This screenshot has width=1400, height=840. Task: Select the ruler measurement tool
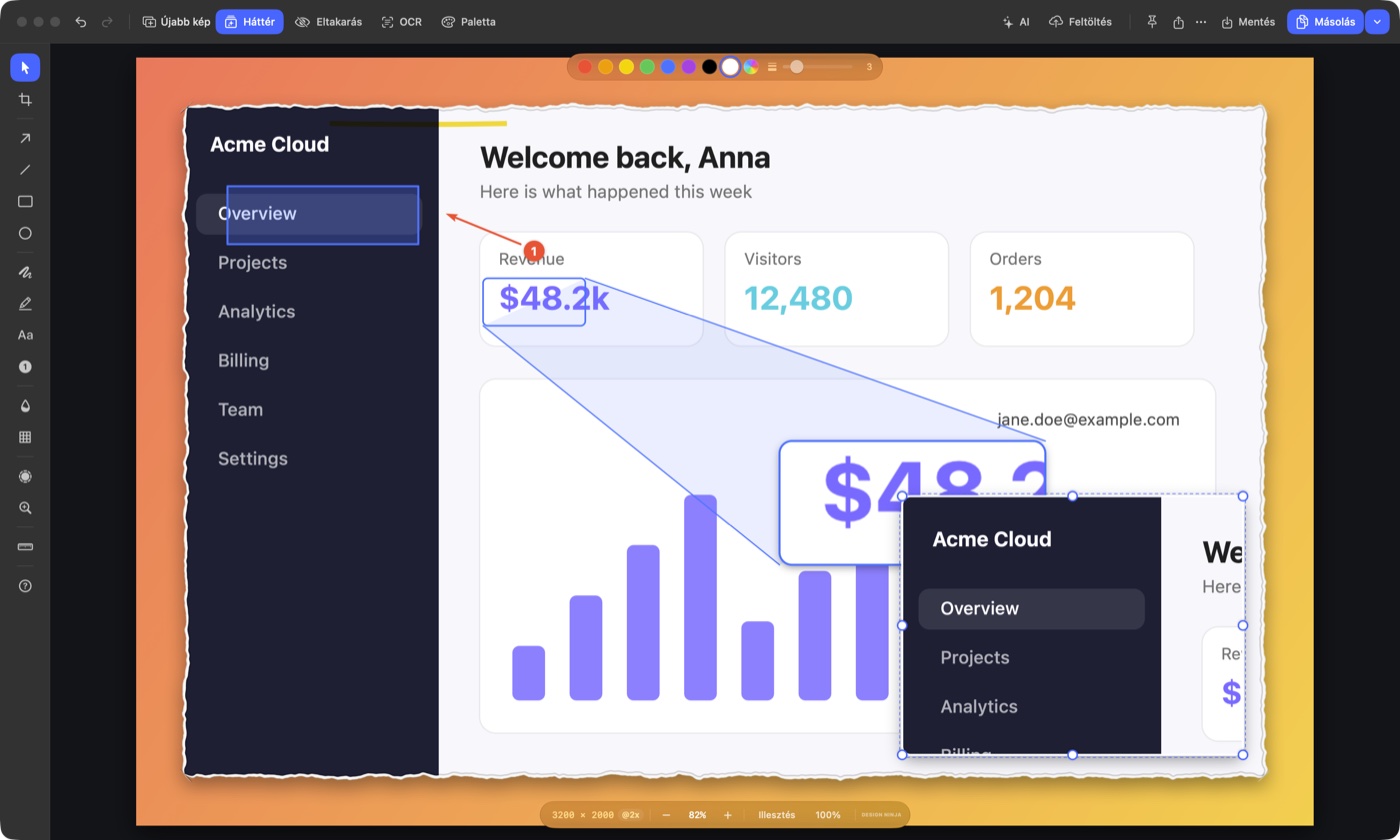[x=25, y=547]
